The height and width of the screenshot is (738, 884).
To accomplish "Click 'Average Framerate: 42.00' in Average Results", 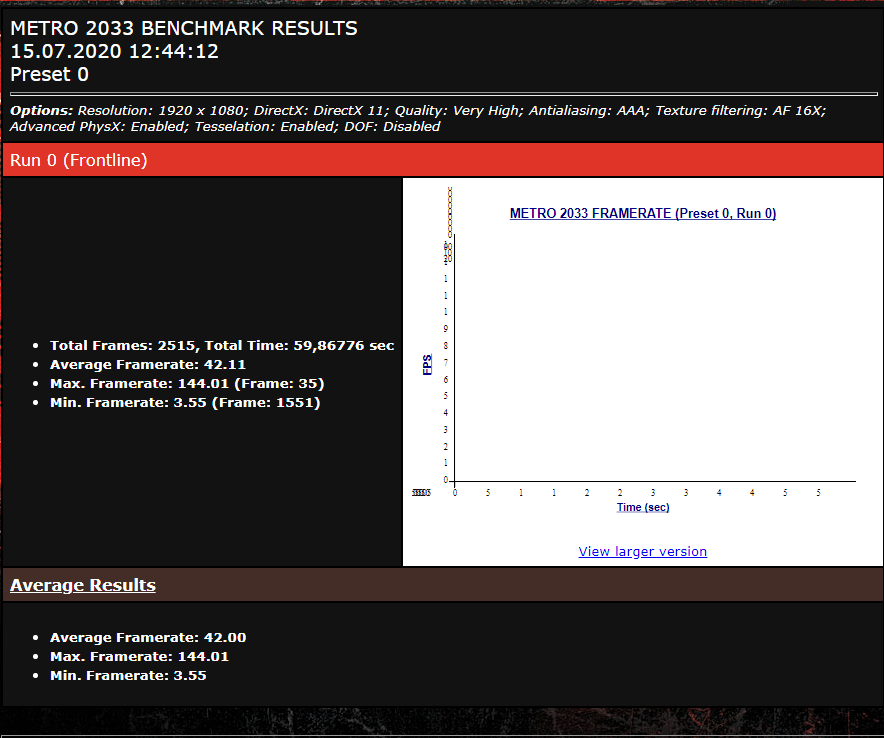I will [148, 638].
